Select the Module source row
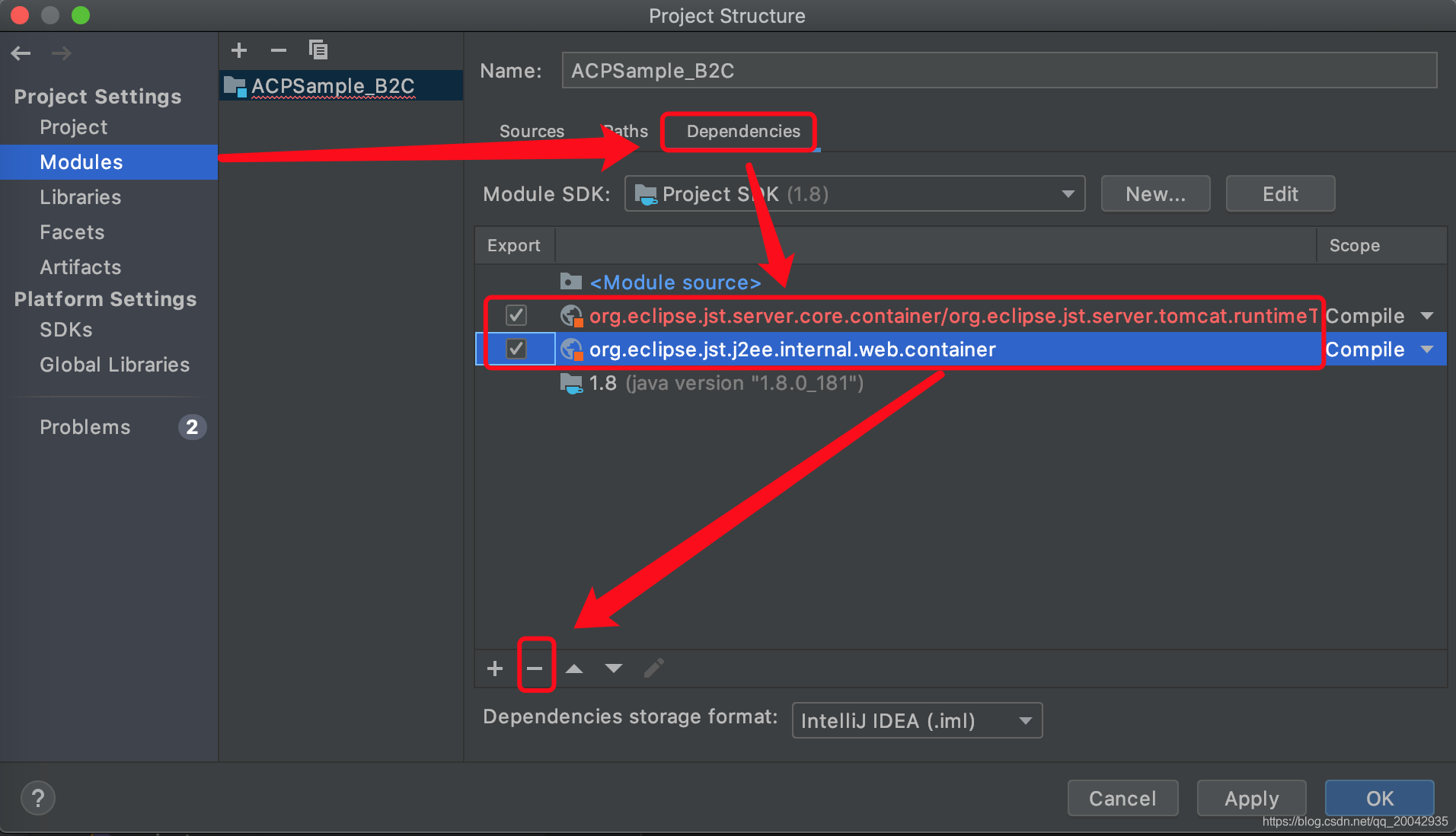Viewport: 1456px width, 836px height. 961,282
